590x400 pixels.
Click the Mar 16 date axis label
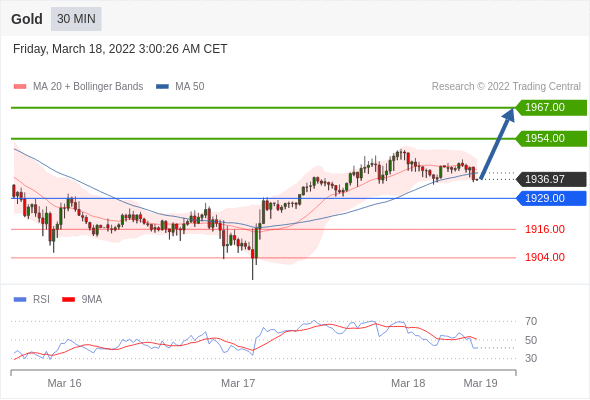(64, 383)
